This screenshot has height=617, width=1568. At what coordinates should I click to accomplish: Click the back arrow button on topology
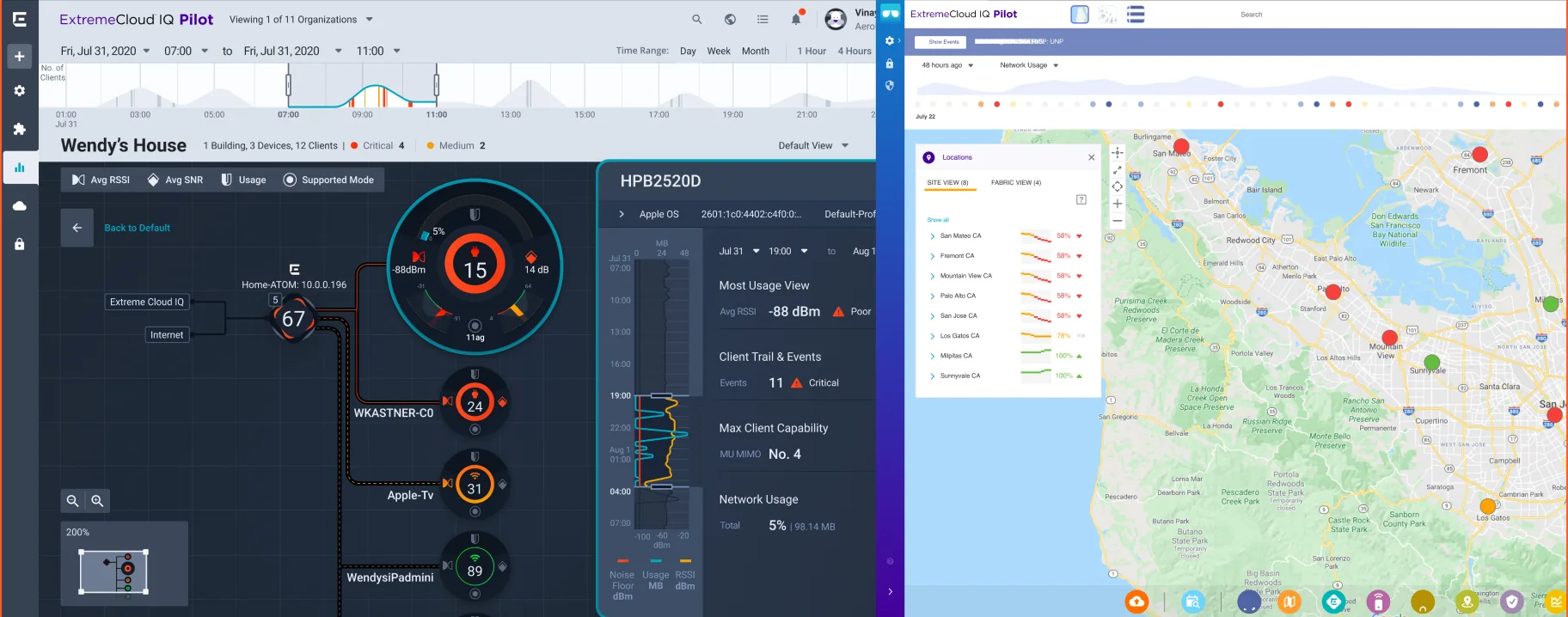(x=77, y=228)
